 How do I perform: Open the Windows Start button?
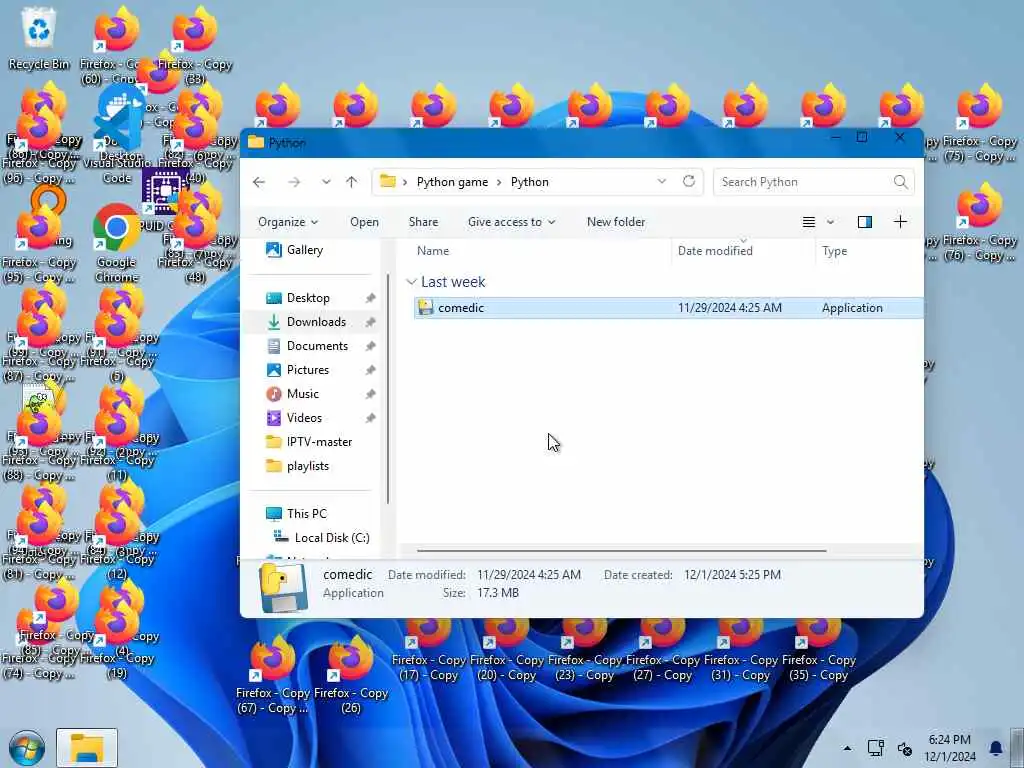click(x=27, y=748)
